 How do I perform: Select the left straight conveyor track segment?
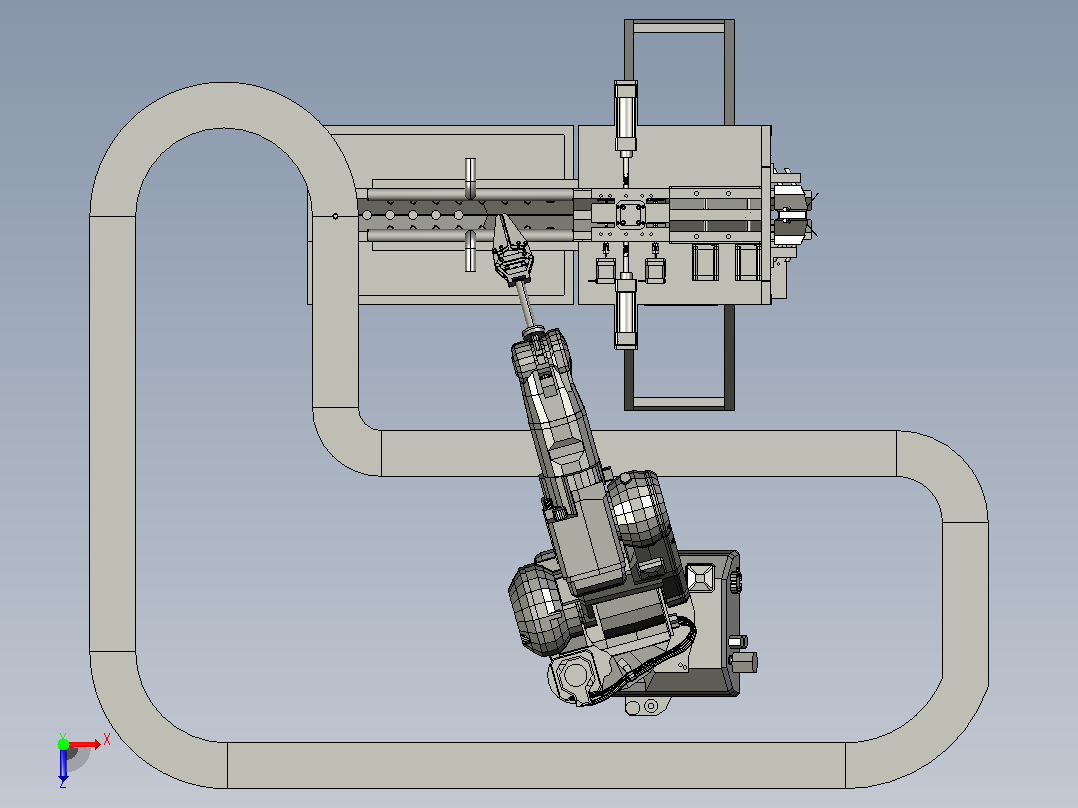pyautogui.click(x=113, y=434)
